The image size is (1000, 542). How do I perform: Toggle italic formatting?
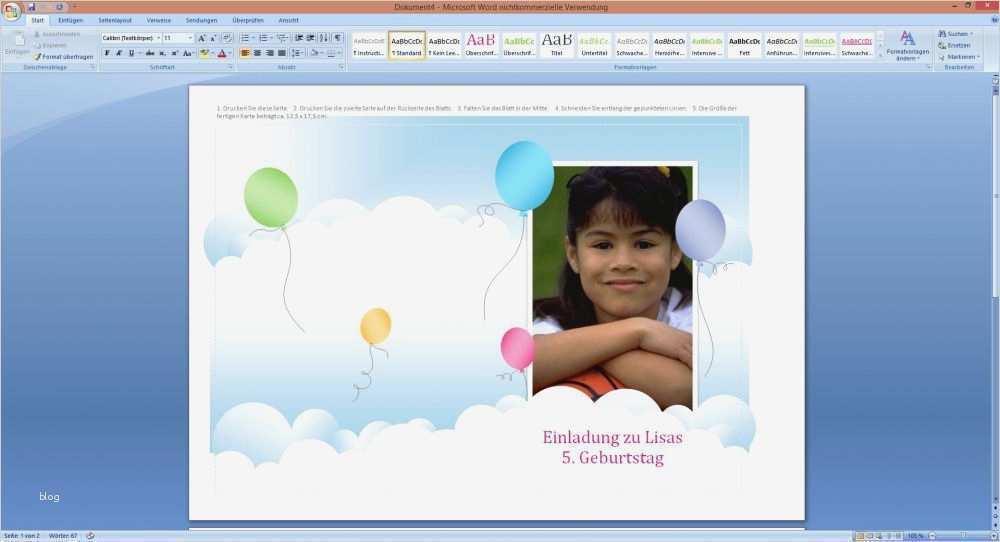[x=119, y=54]
